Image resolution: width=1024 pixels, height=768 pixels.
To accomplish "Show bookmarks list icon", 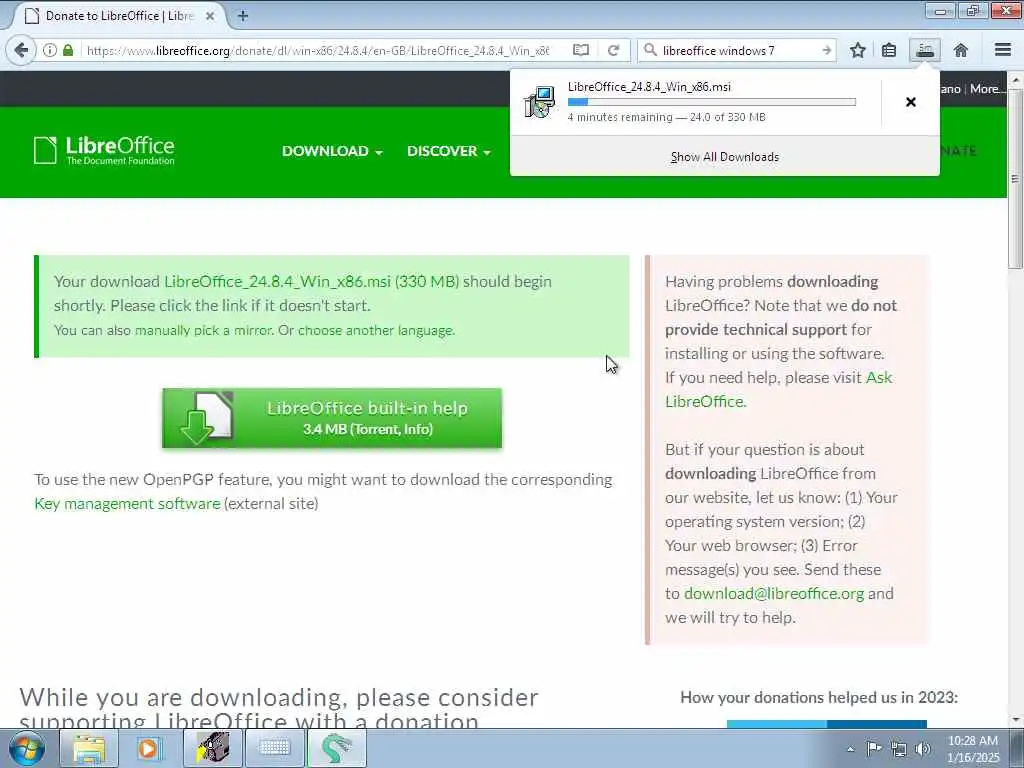I will (889, 50).
